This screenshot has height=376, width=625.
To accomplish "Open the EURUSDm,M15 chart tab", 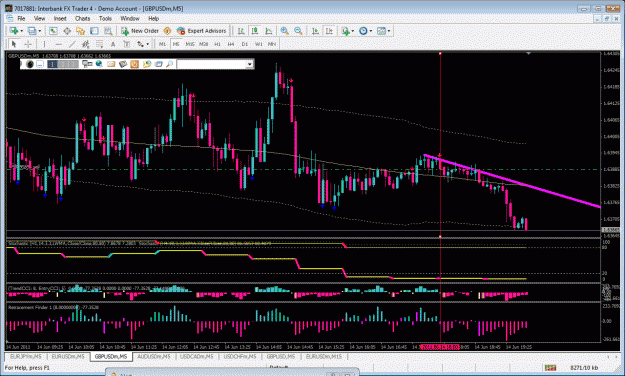I will 324,356.
